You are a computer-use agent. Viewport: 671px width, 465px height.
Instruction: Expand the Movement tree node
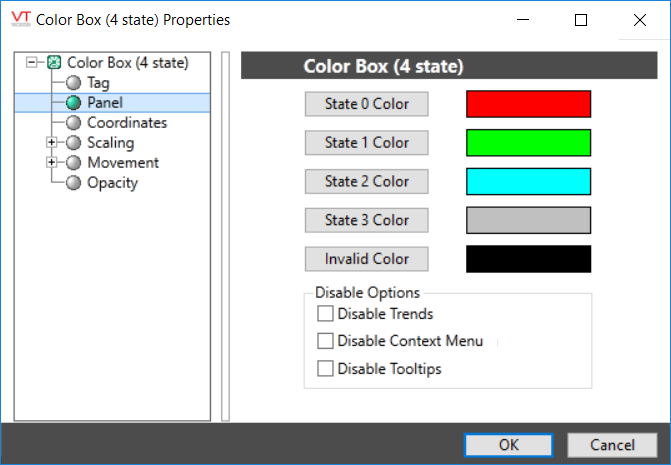point(52,163)
